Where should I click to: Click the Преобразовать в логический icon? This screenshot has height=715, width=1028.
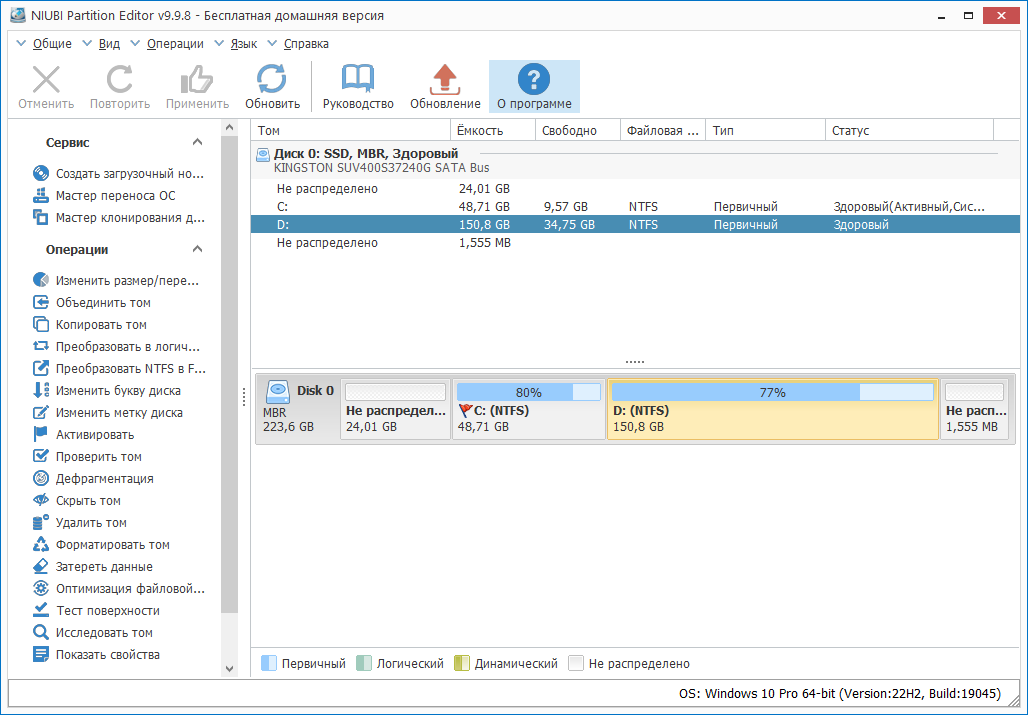[x=41, y=346]
